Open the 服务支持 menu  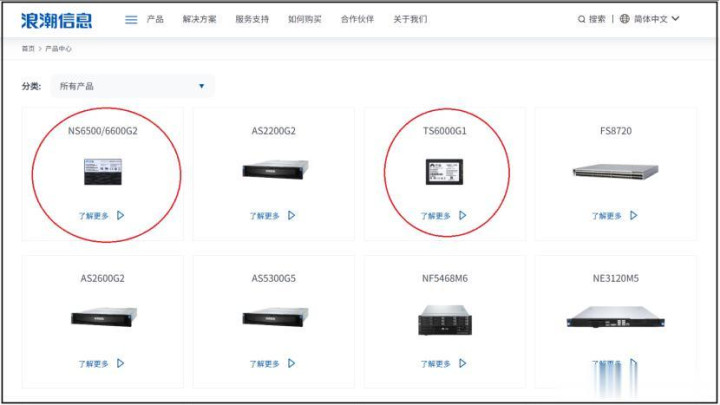tap(252, 19)
